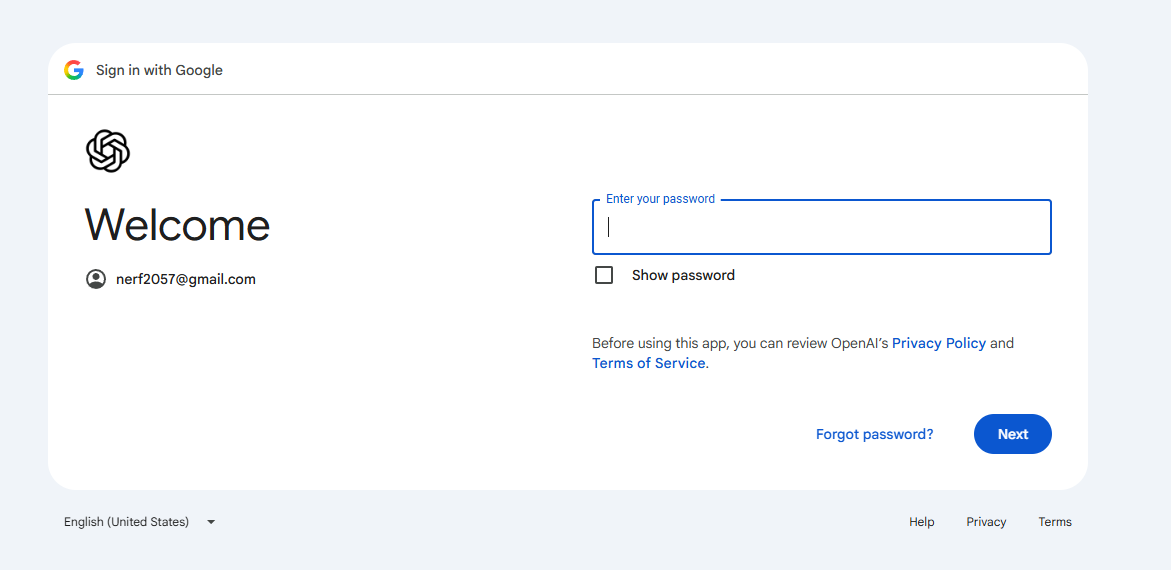Click the Show password label text

[x=683, y=275]
